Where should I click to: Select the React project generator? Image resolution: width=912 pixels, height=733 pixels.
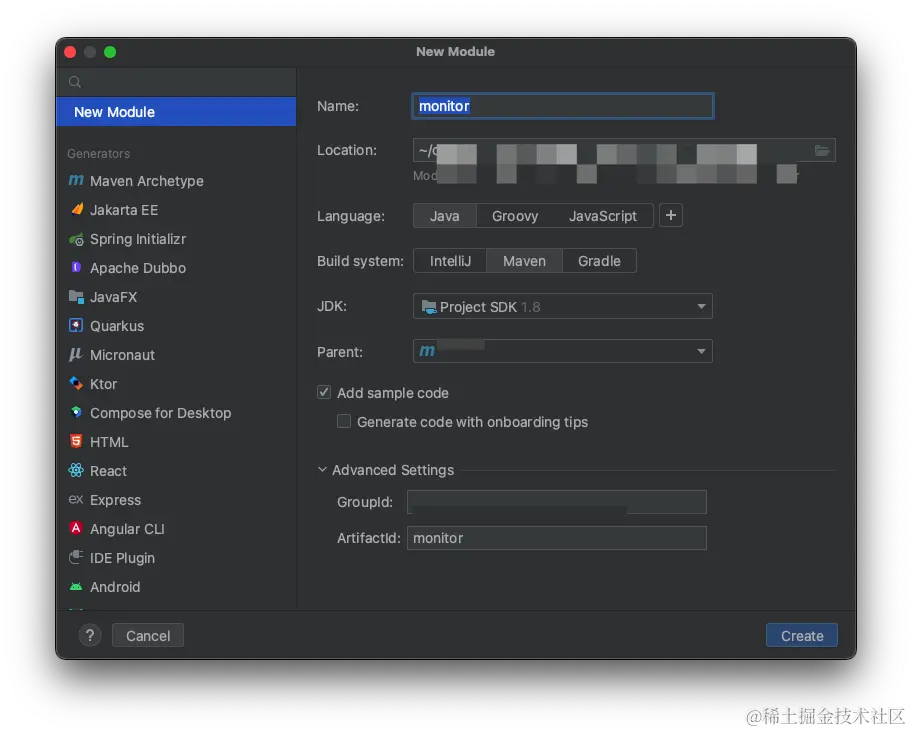click(106, 471)
